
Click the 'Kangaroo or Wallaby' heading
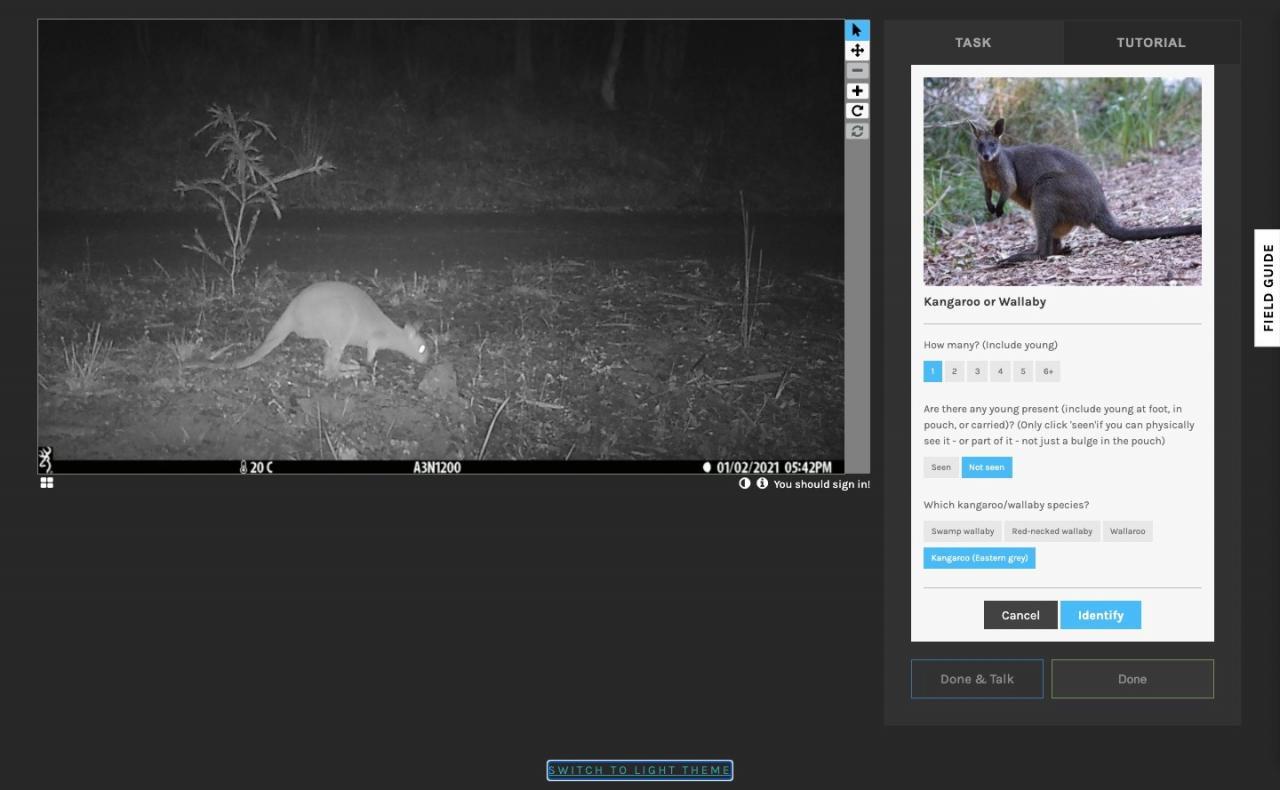[x=985, y=301]
